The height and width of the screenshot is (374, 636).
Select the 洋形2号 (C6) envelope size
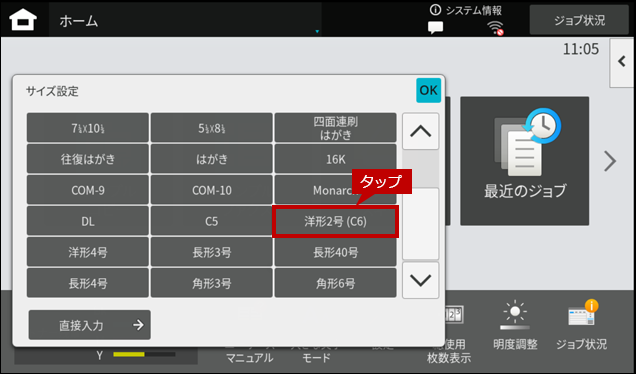[335, 221]
